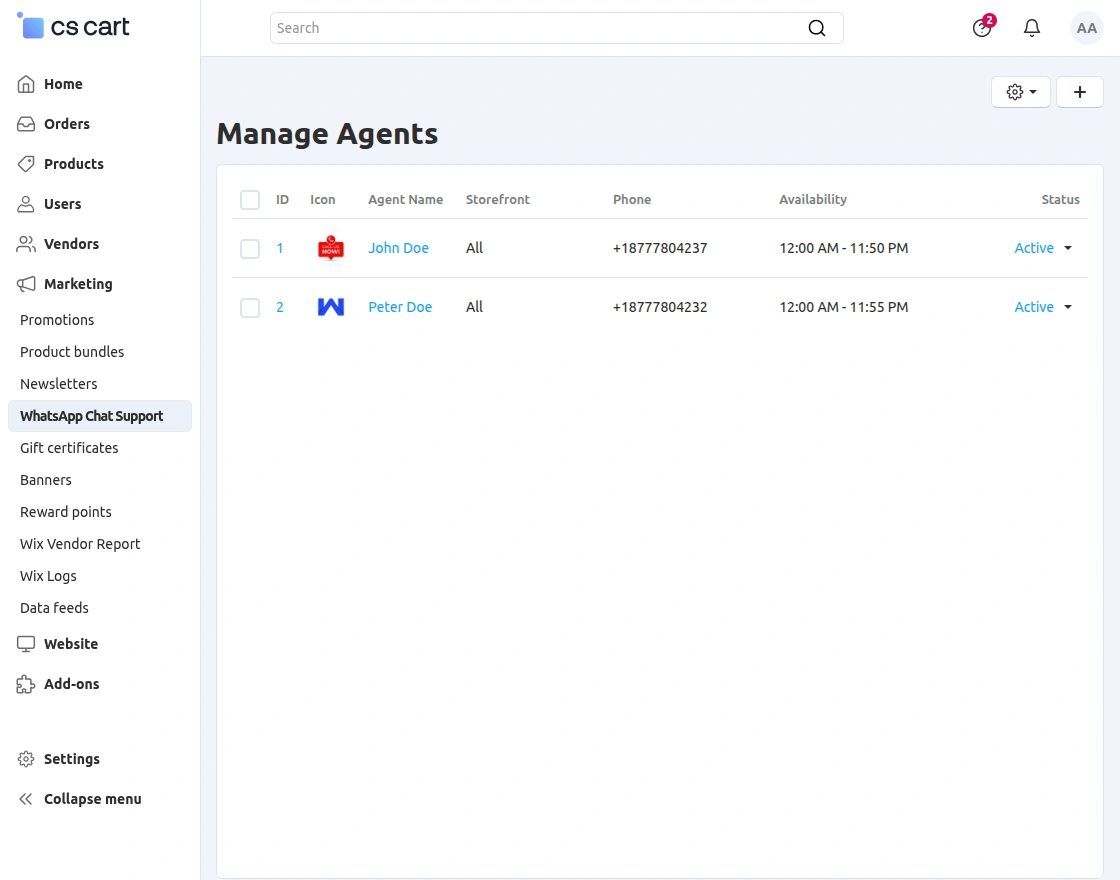Image resolution: width=1120 pixels, height=880 pixels.
Task: Go to Data feeds submenu
Action: click(x=54, y=608)
